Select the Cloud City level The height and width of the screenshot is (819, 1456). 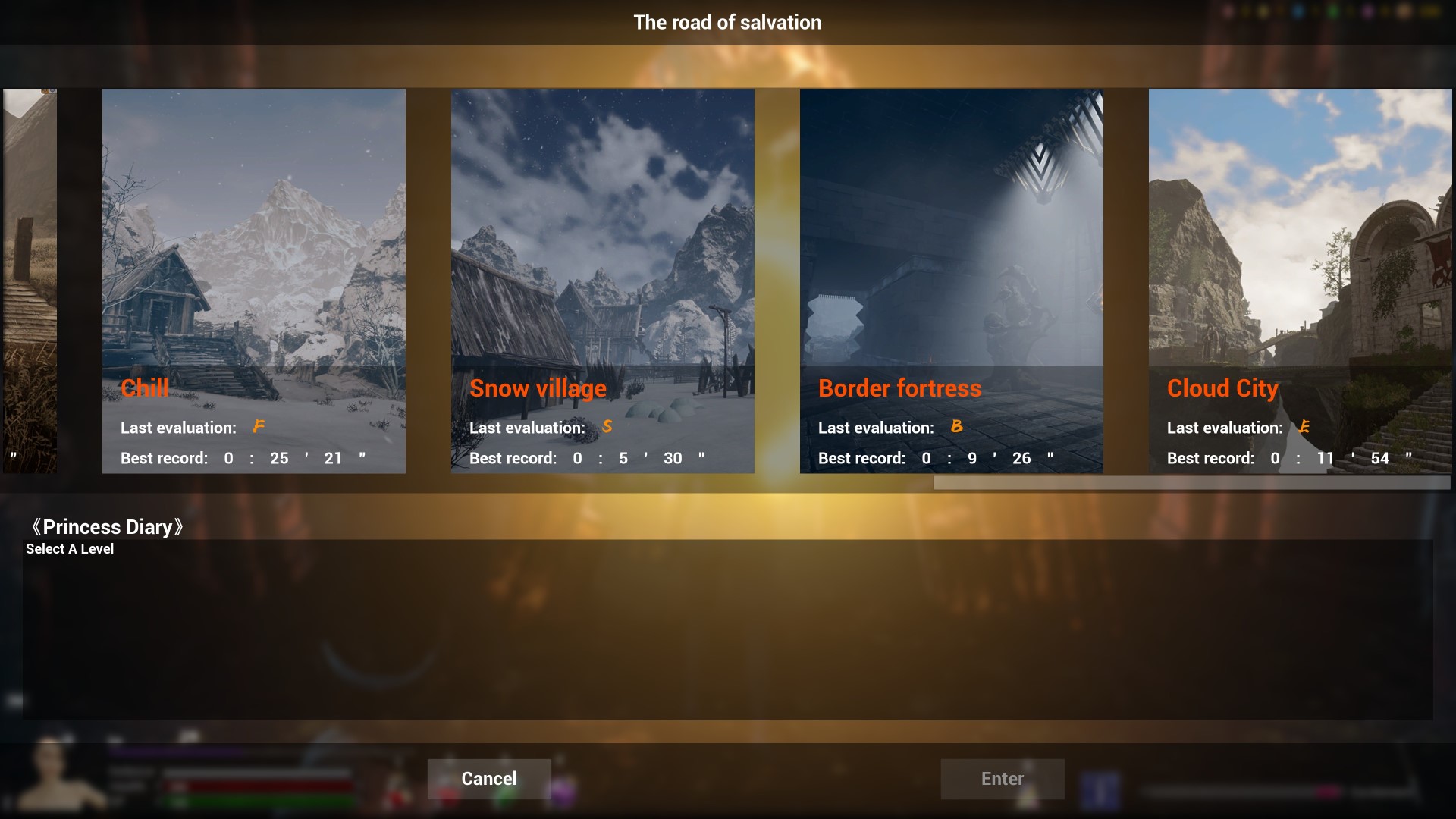point(1300,280)
